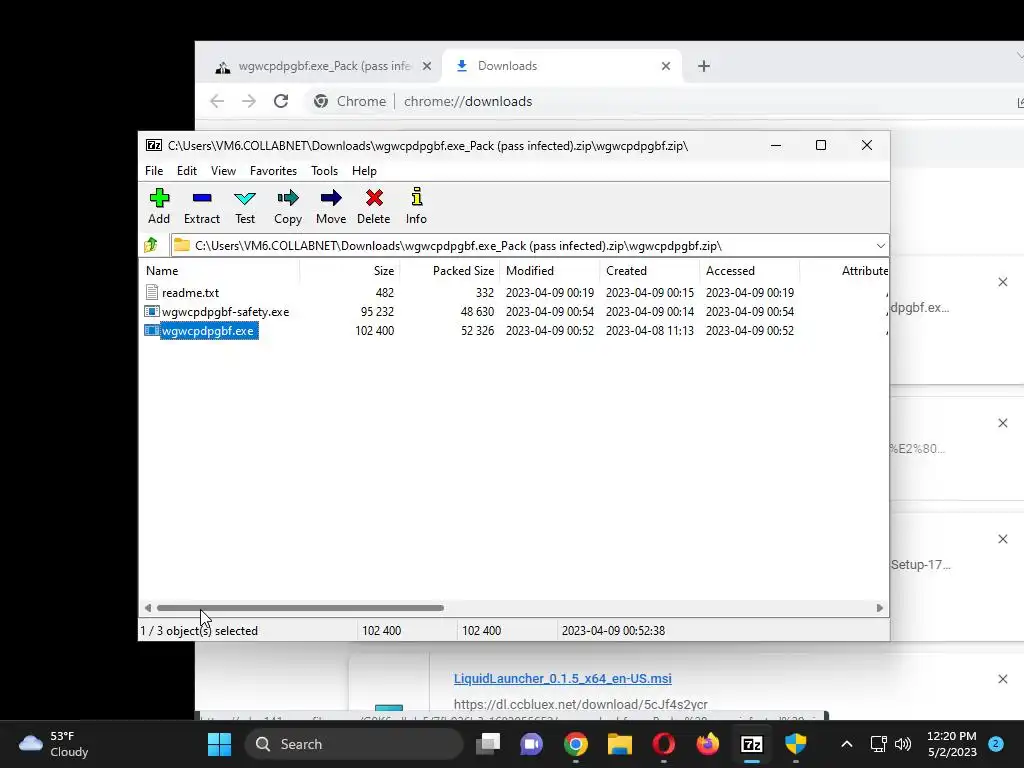1024x768 pixels.
Task: Sort files by Size column
Action: pos(350,270)
